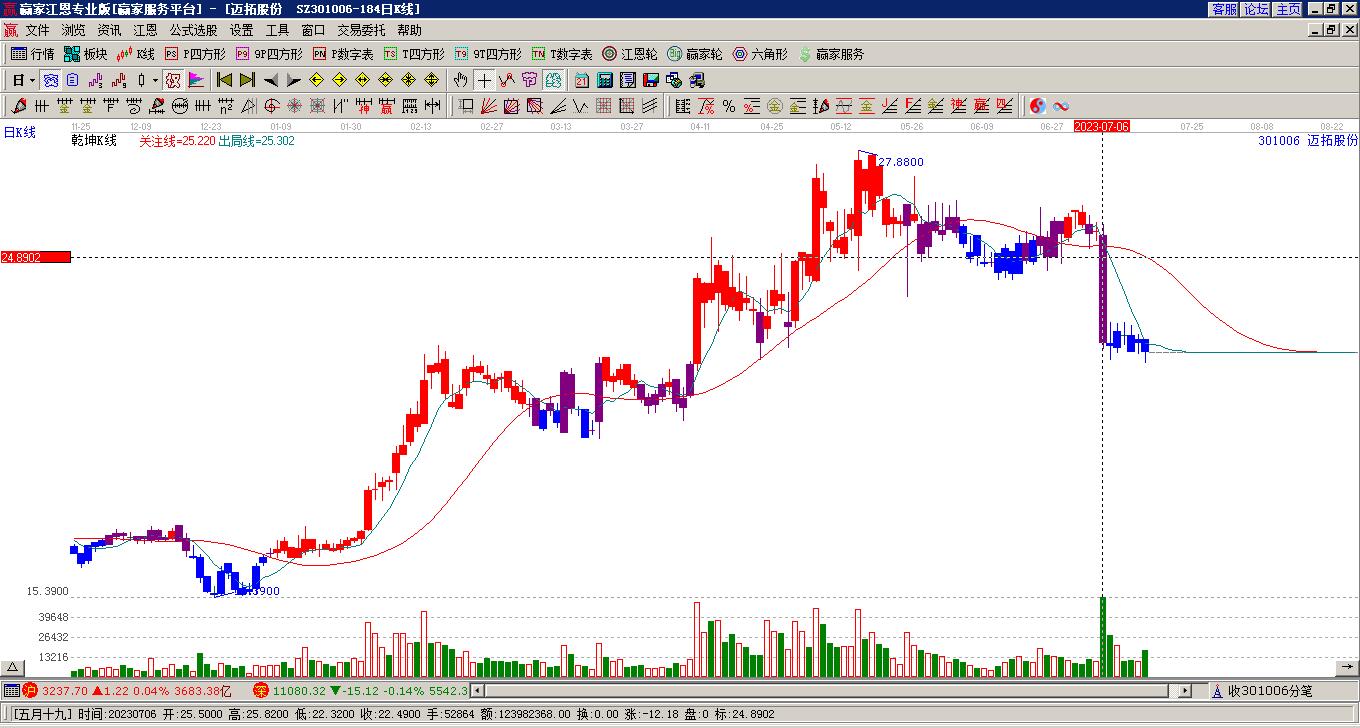Screen dimensions: 1360x728
Task: Open the 板块 sector view
Action: coord(85,54)
